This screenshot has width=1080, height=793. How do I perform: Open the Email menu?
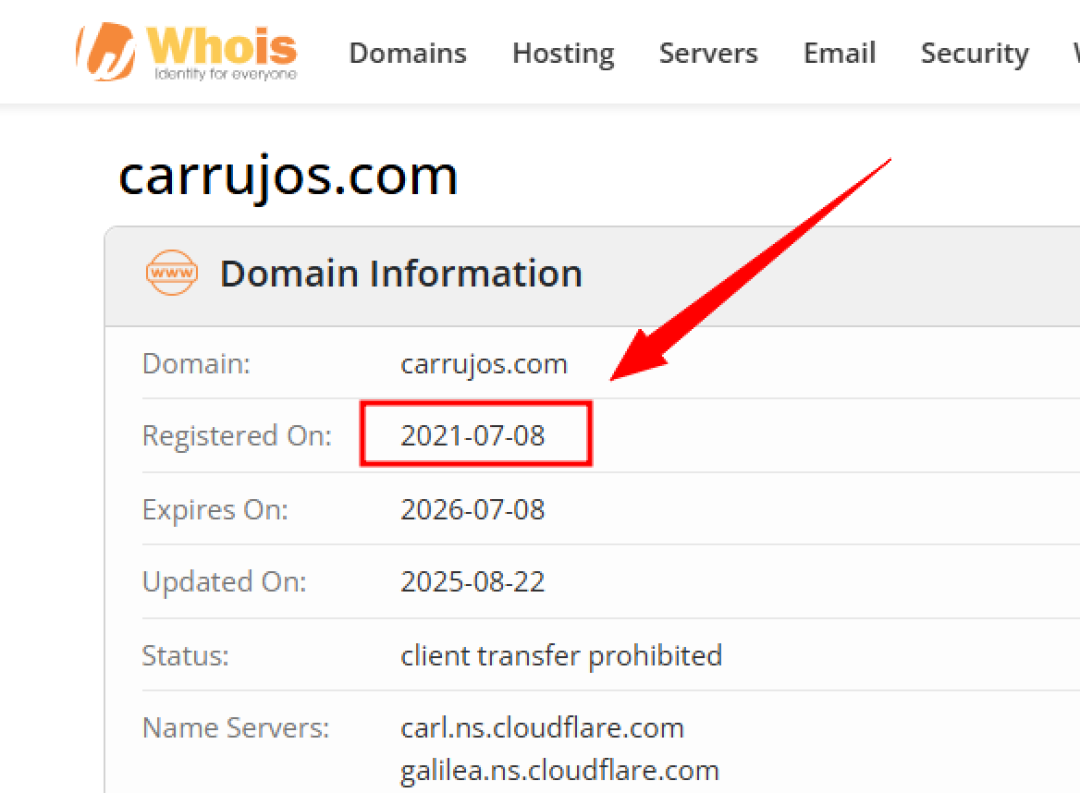click(x=840, y=53)
